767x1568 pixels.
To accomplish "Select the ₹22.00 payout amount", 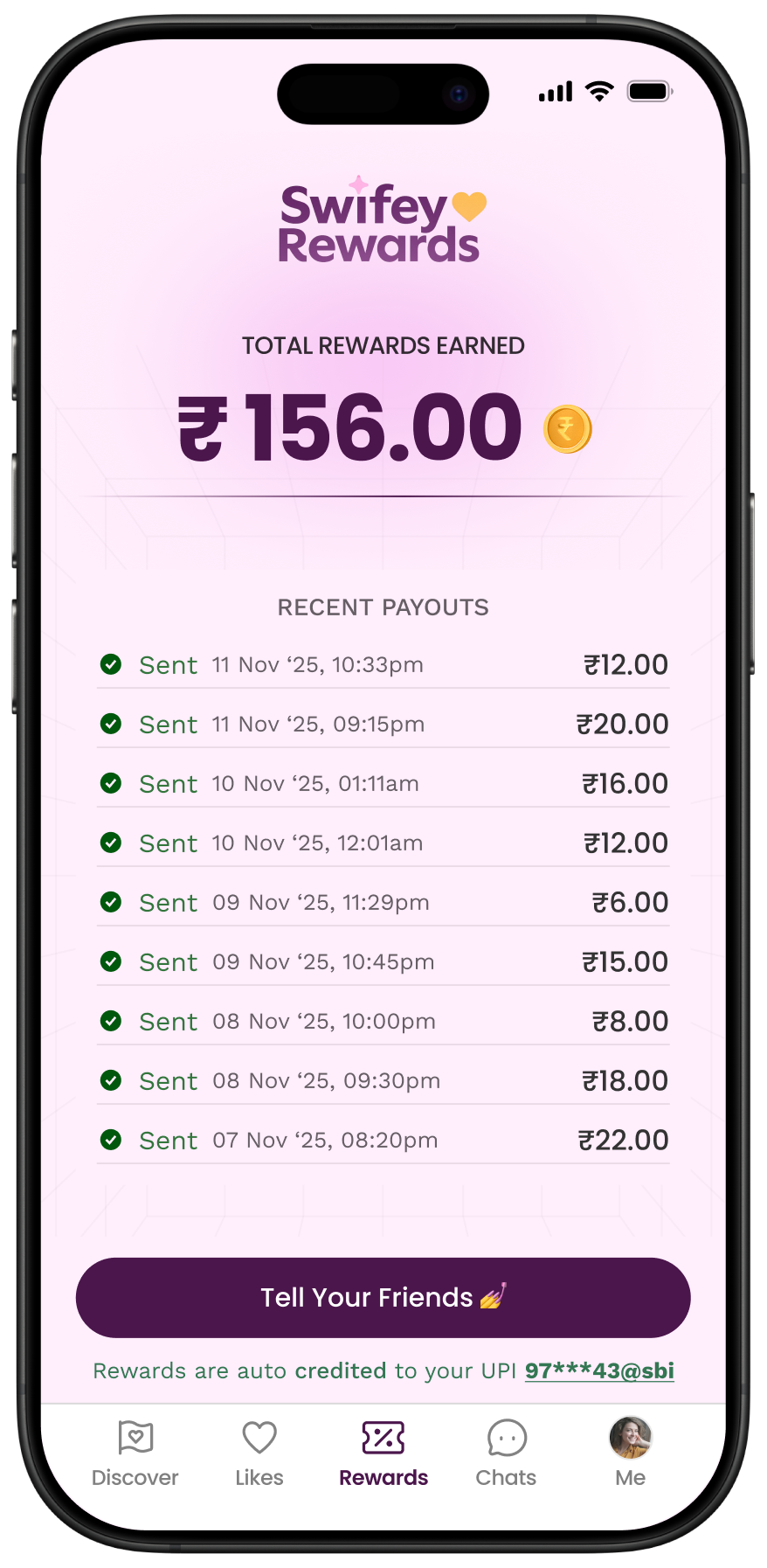I will [x=623, y=1140].
